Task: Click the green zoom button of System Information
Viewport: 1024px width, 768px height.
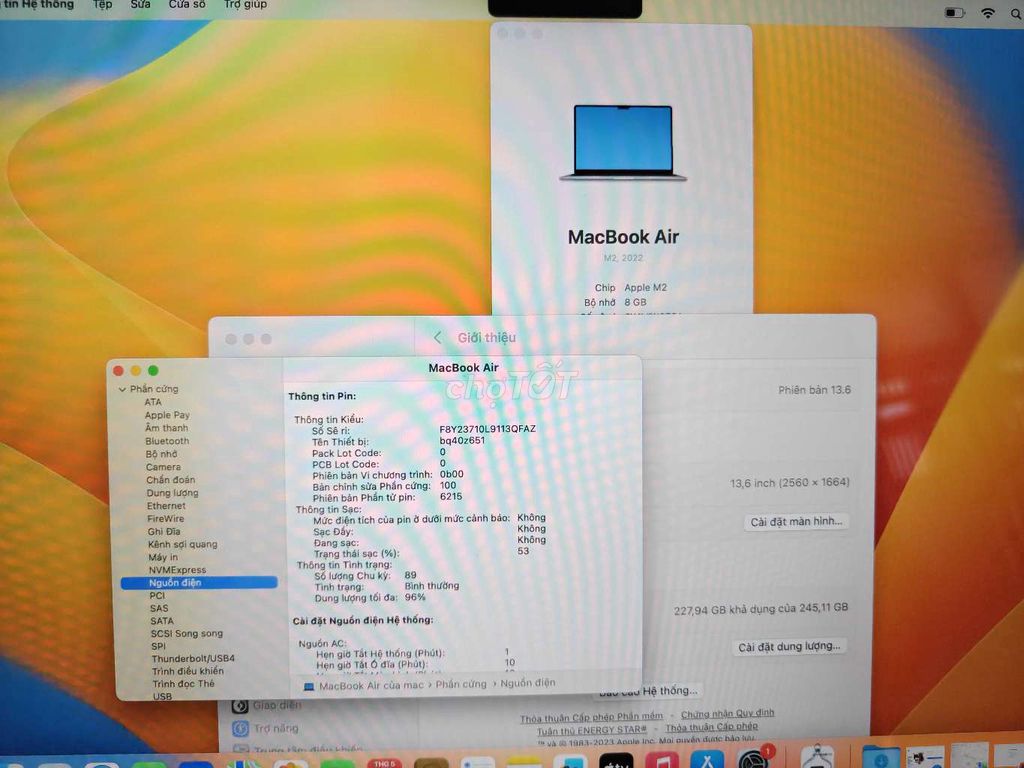Action: (153, 371)
